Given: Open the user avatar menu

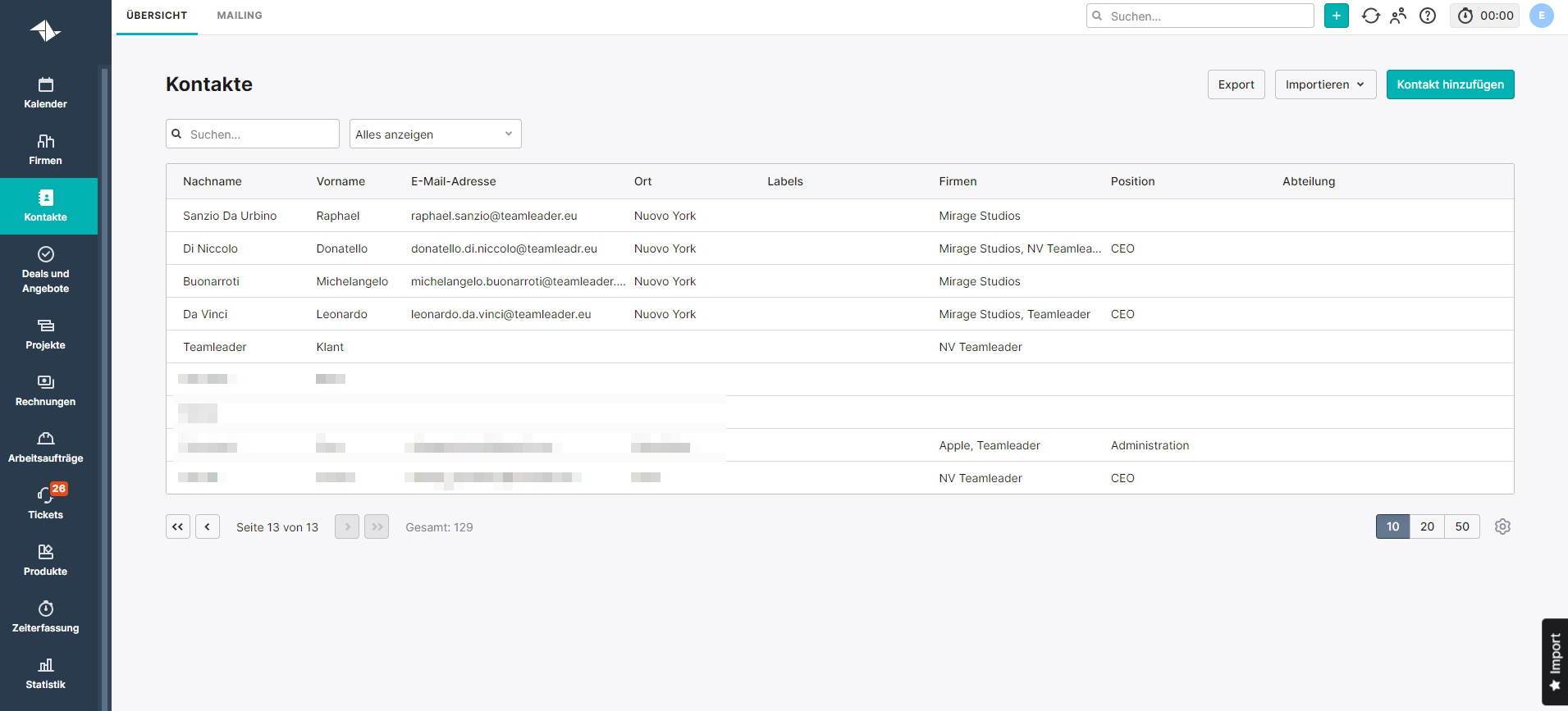Looking at the screenshot, I should [x=1541, y=16].
